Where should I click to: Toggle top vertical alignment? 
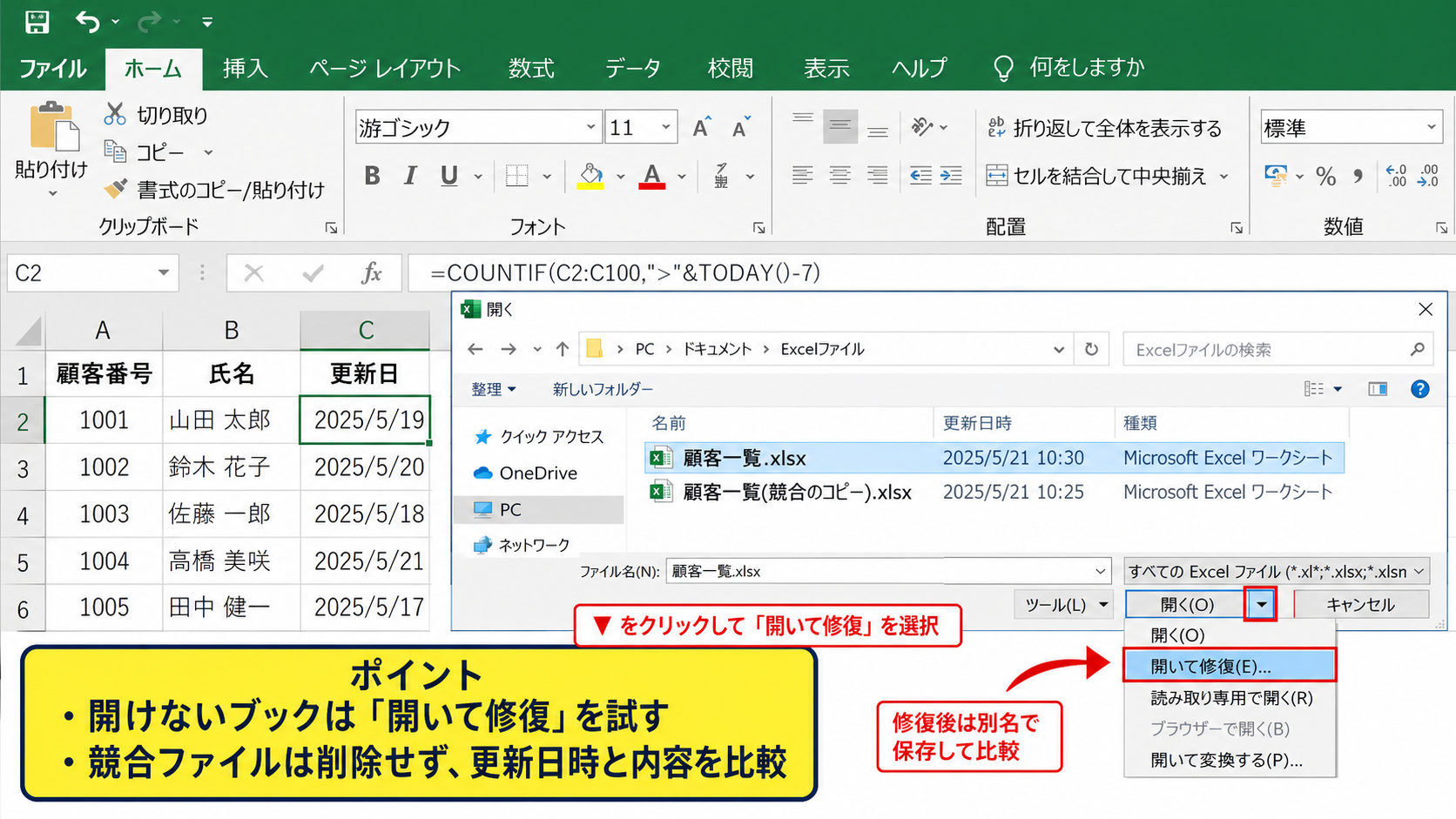(x=803, y=117)
